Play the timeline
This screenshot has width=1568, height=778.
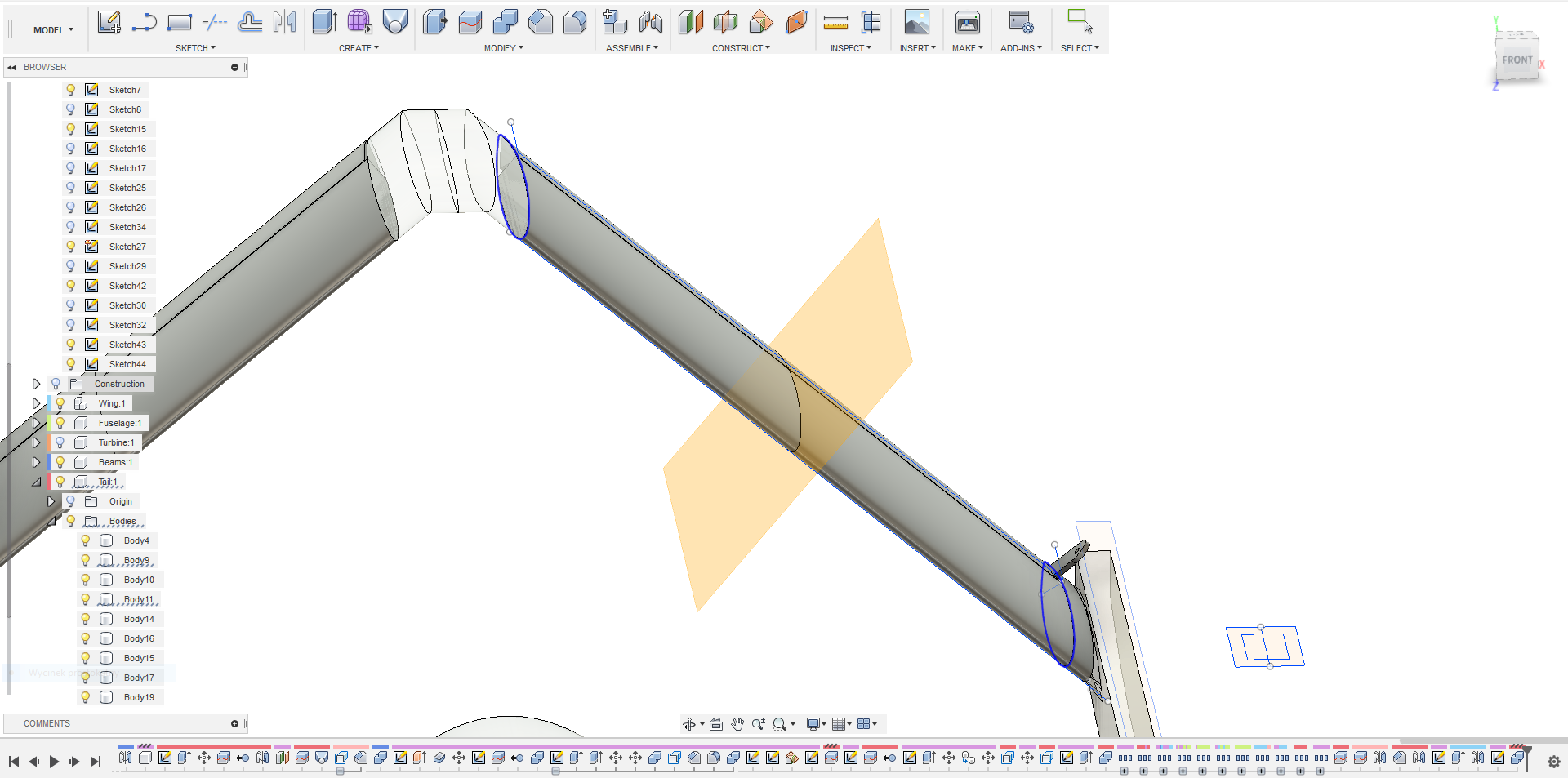tap(54, 762)
